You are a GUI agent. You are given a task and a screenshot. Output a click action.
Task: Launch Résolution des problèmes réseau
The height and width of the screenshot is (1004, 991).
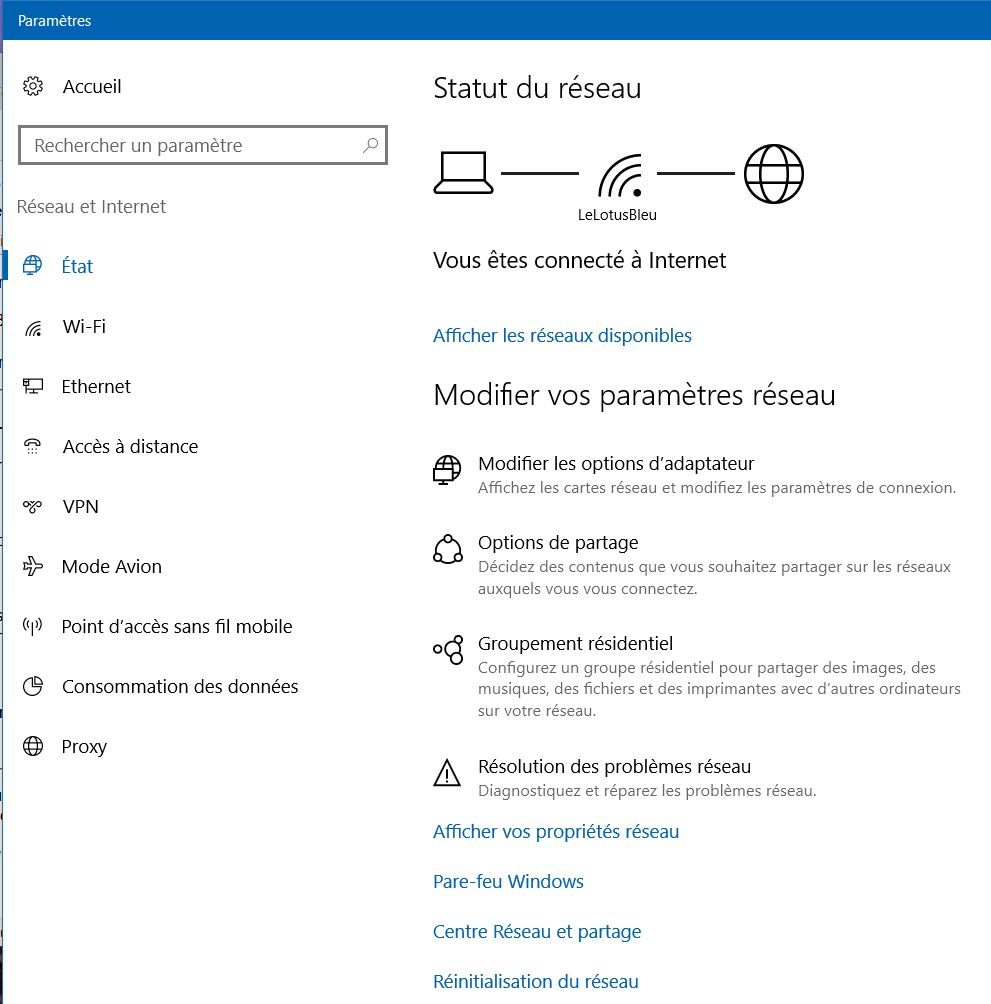[x=615, y=766]
